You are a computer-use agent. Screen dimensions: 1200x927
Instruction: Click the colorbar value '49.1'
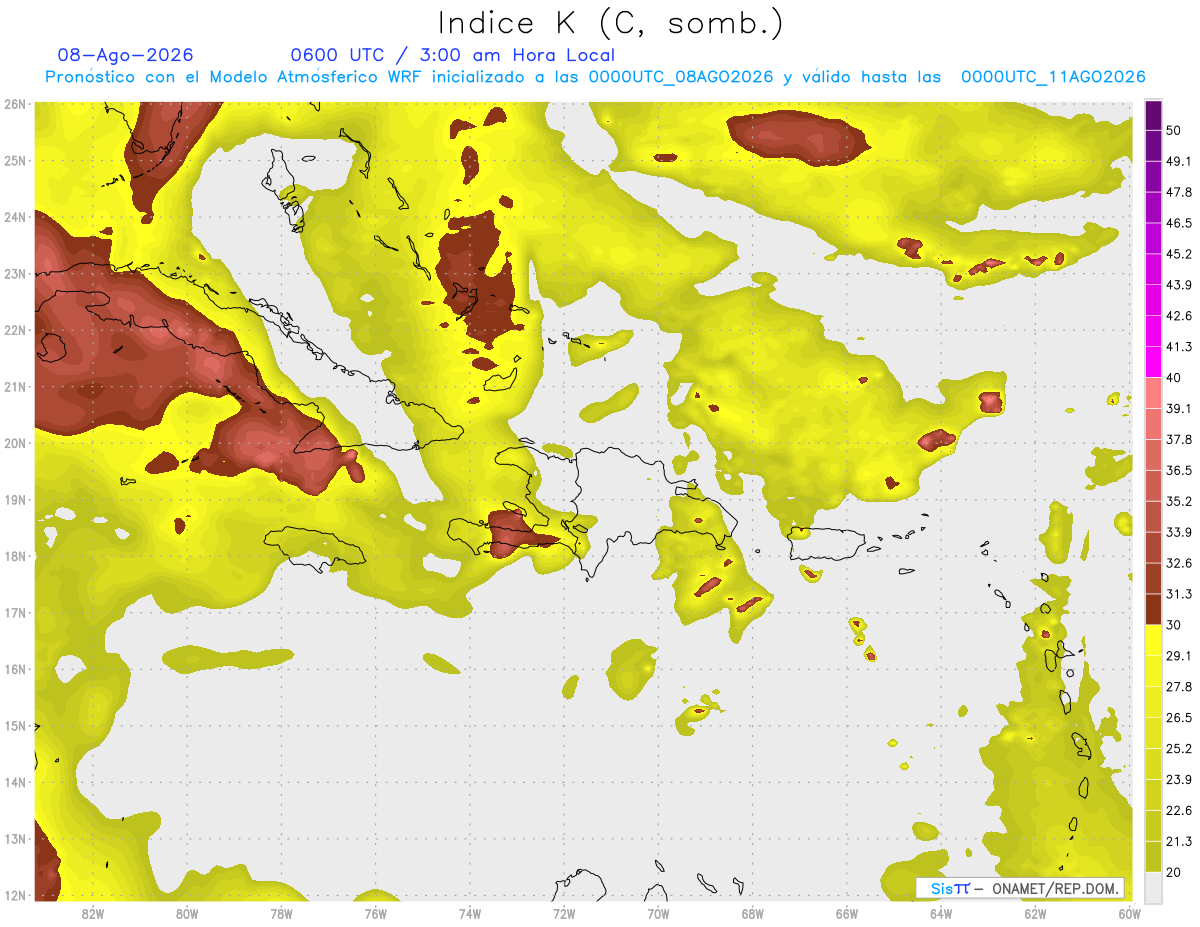(x=1179, y=161)
